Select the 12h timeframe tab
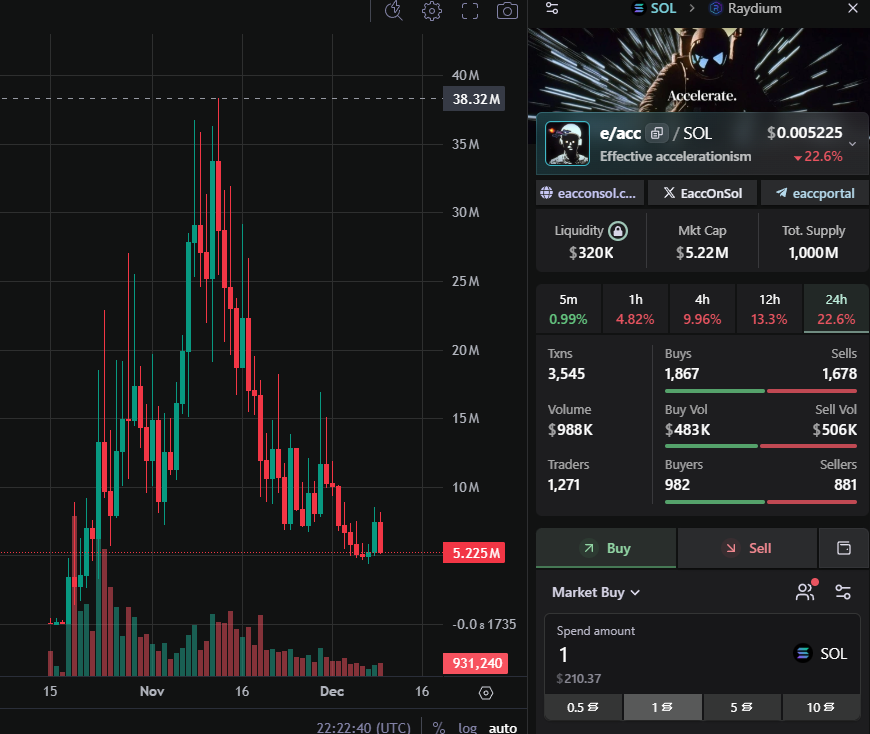870x734 pixels. coord(770,309)
